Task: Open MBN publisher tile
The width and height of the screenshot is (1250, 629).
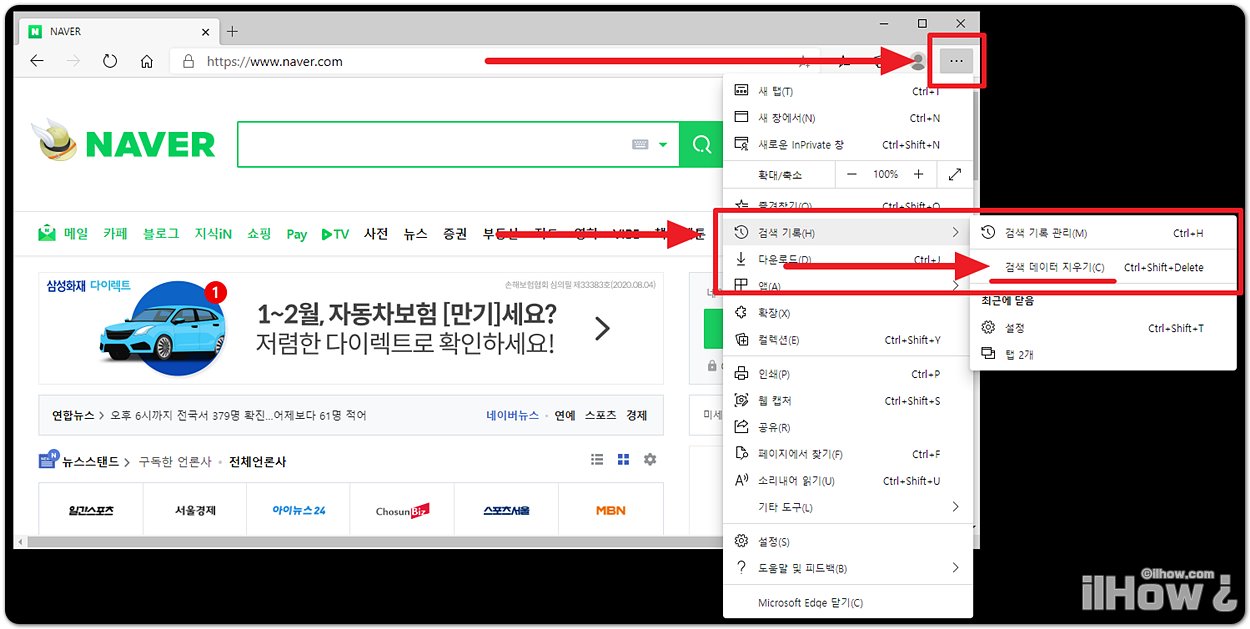Action: tap(610, 510)
